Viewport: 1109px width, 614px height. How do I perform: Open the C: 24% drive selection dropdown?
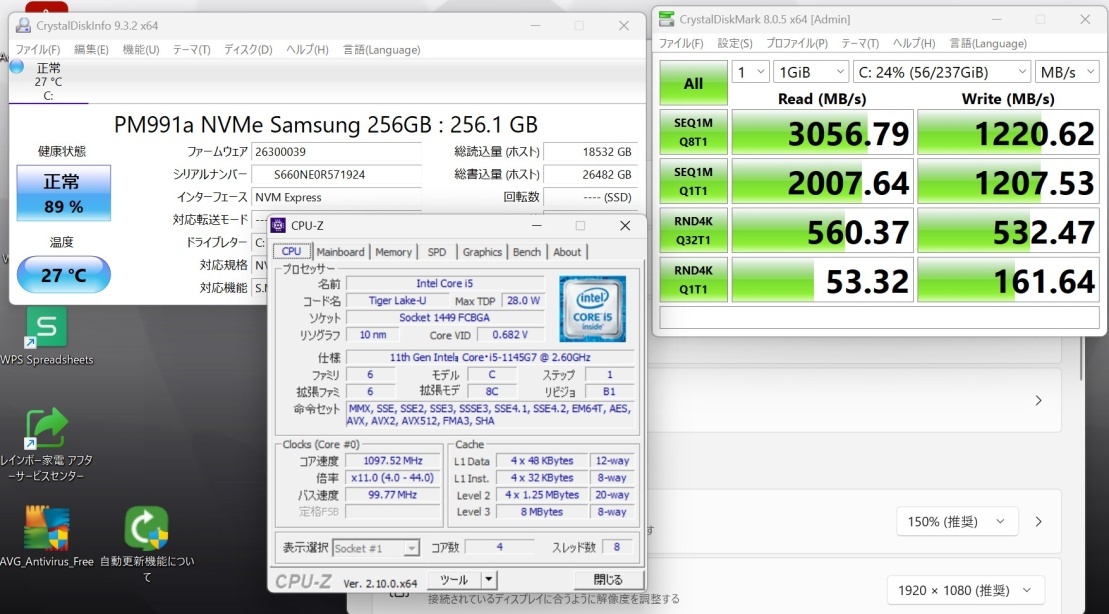942,72
